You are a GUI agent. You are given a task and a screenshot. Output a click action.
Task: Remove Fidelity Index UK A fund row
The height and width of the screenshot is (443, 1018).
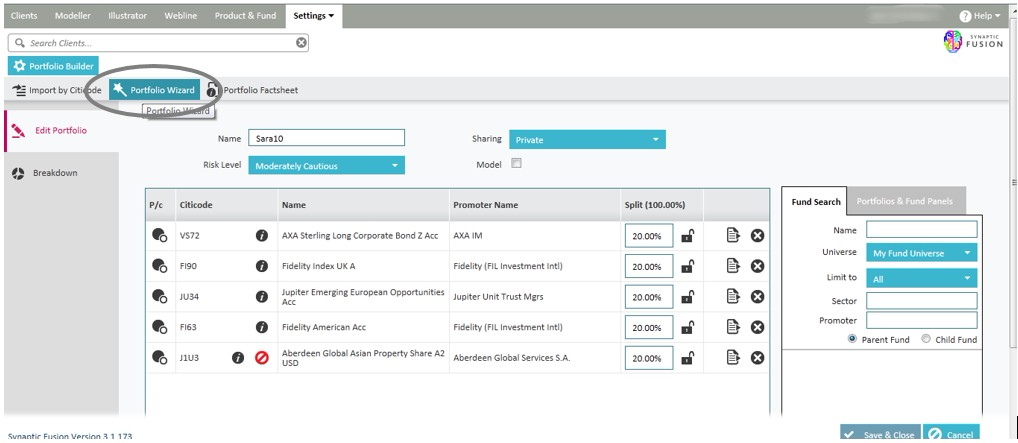tap(757, 267)
